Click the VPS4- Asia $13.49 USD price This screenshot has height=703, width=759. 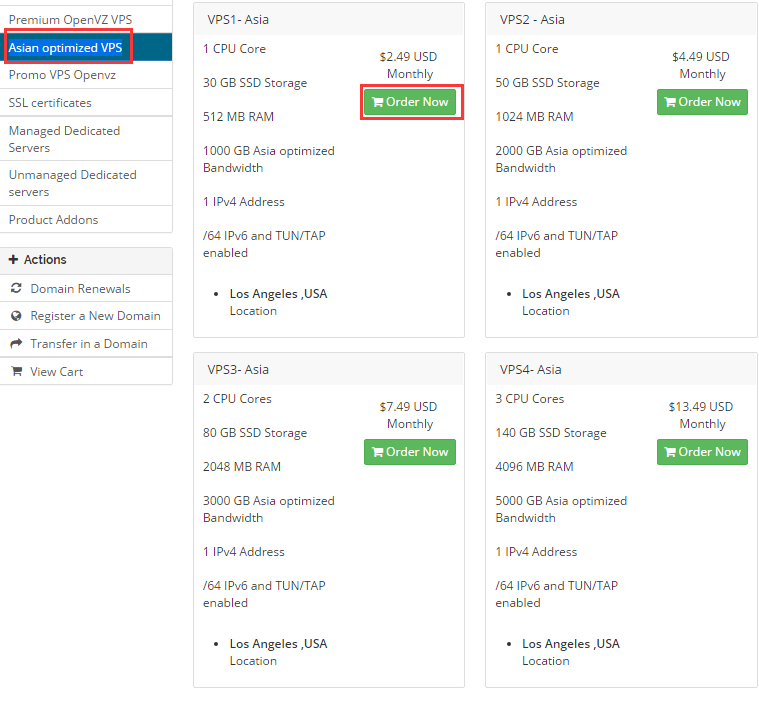[701, 407]
